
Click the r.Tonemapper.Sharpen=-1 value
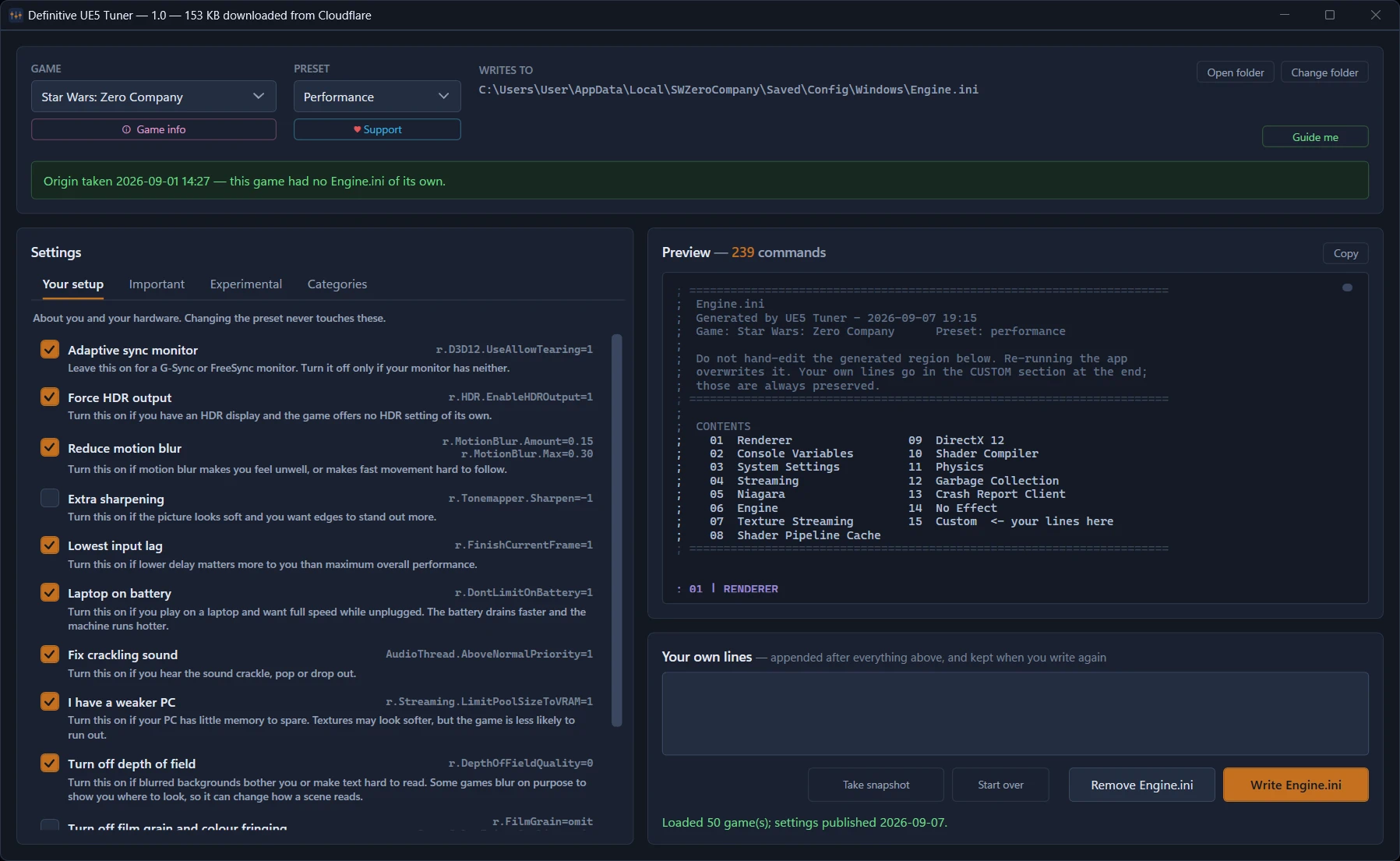tap(520, 498)
